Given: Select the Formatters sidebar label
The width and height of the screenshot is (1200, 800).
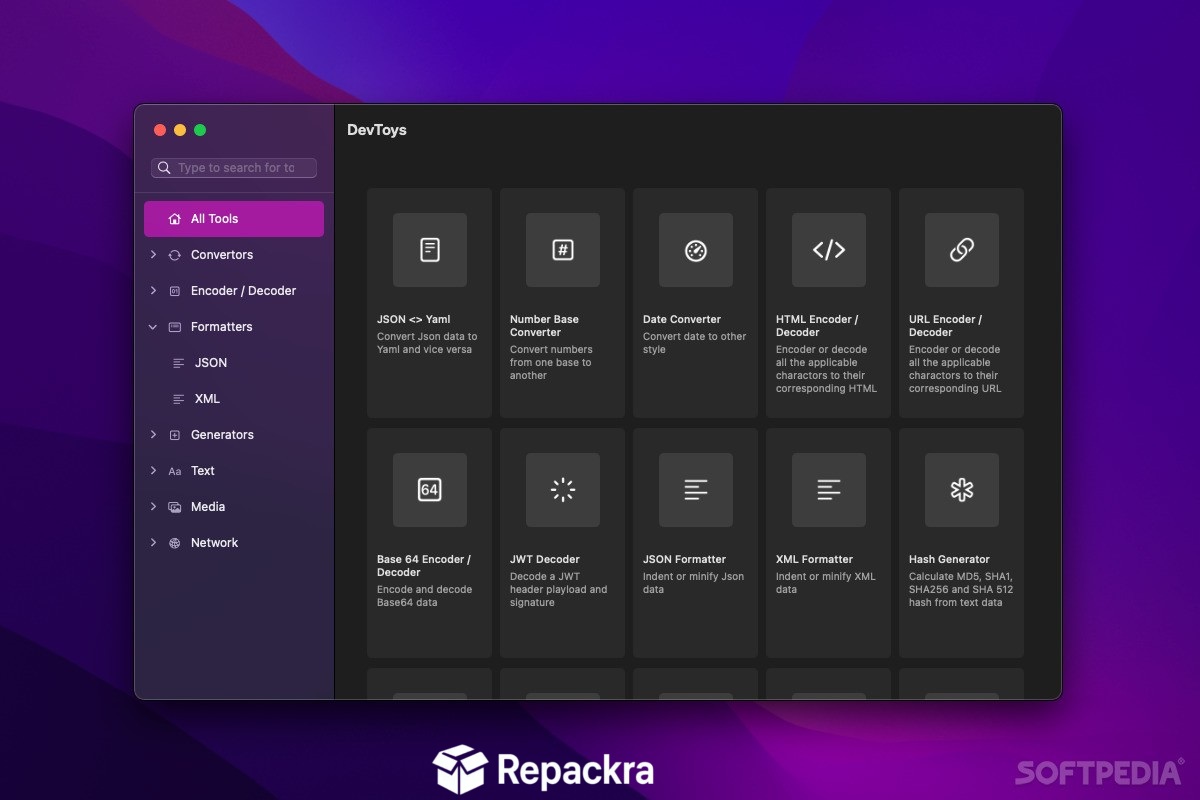Looking at the screenshot, I should pyautogui.click(x=222, y=327).
